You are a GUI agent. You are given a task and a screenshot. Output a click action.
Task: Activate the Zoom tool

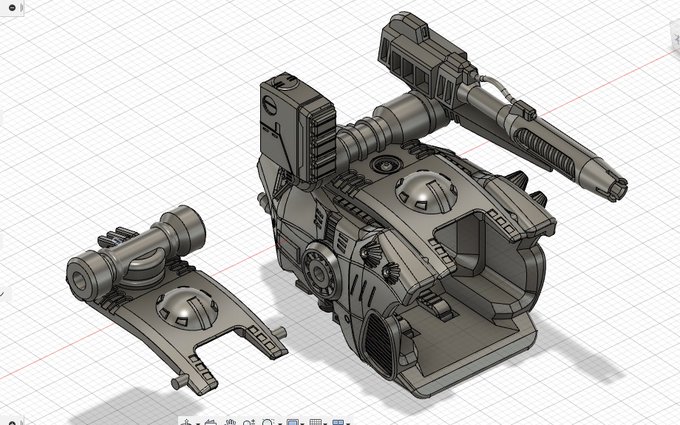click(249, 422)
